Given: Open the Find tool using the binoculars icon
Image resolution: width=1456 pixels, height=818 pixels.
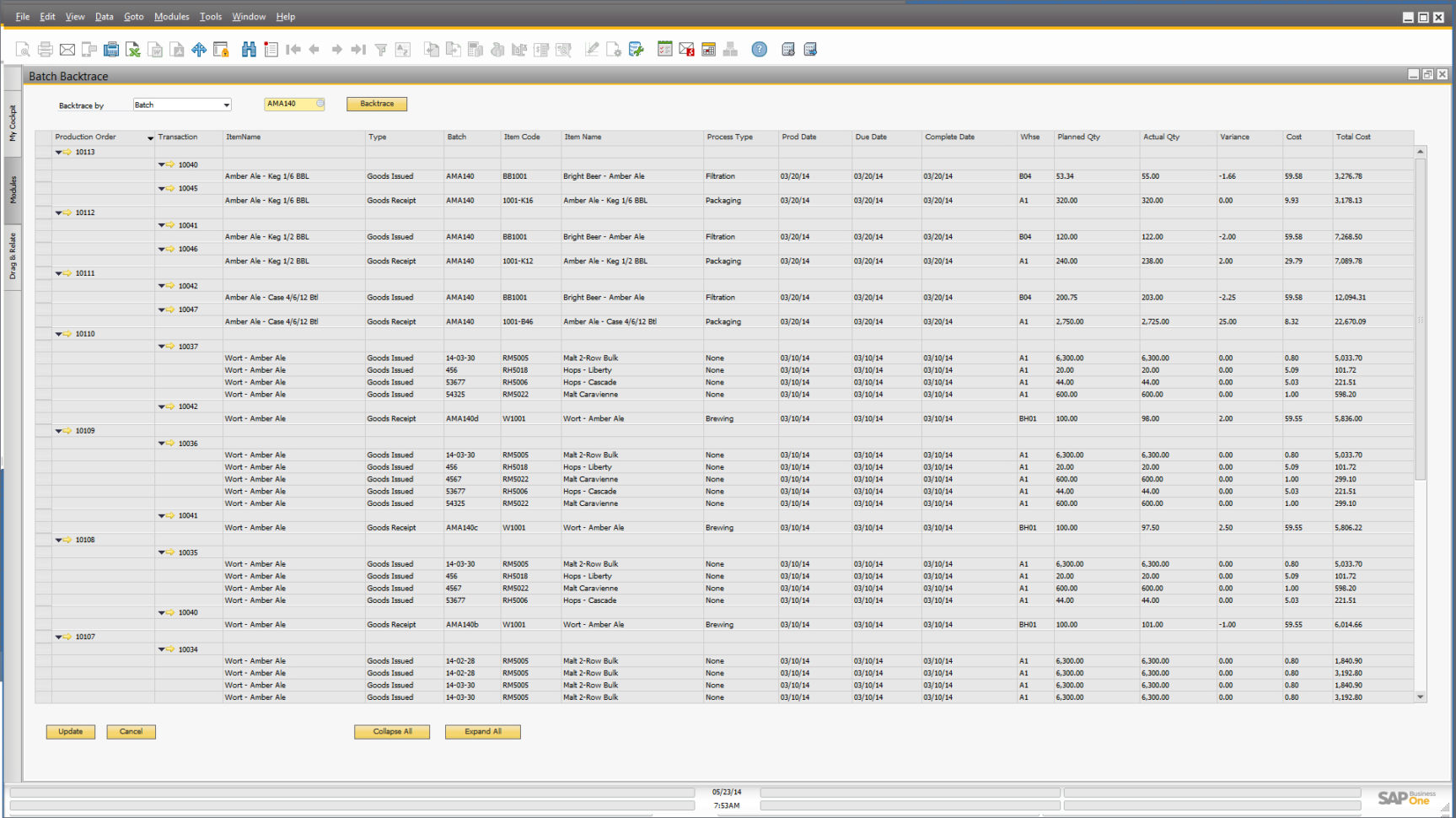Looking at the screenshot, I should coord(250,49).
